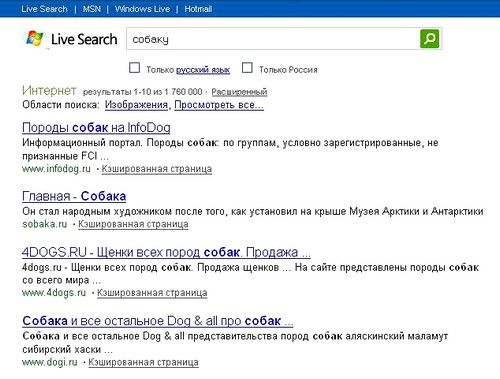View cached page for www.4dogs.ru
Viewport: 500px width, 379px height.
pos(152,293)
